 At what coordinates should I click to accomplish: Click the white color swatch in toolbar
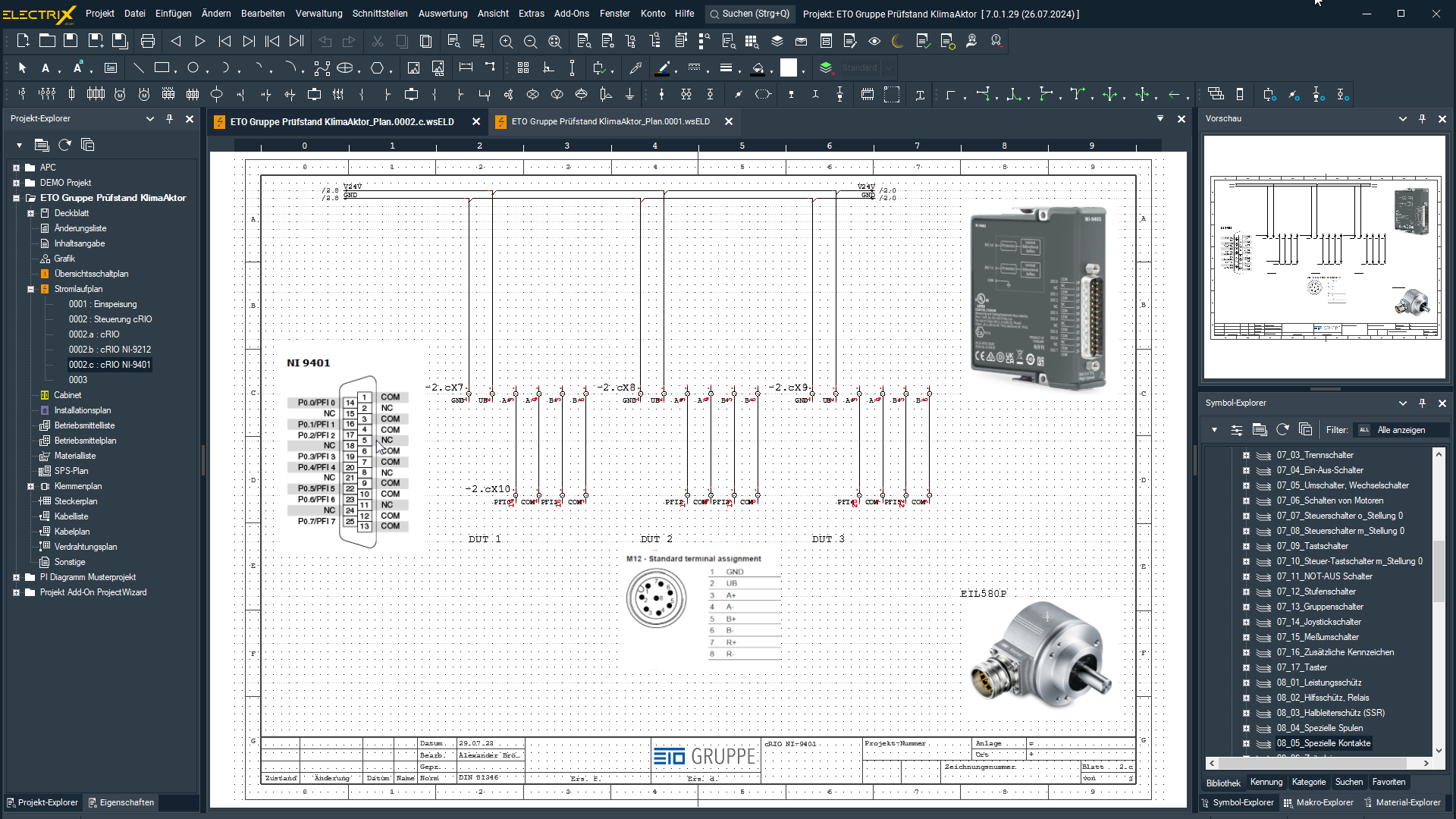click(789, 67)
